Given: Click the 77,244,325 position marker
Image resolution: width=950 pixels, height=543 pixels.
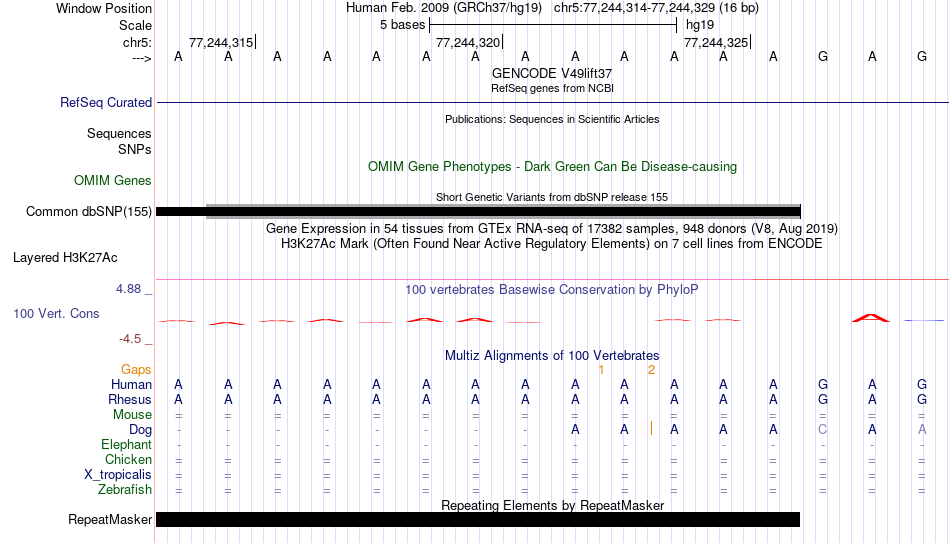Looking at the screenshot, I should coord(717,42).
